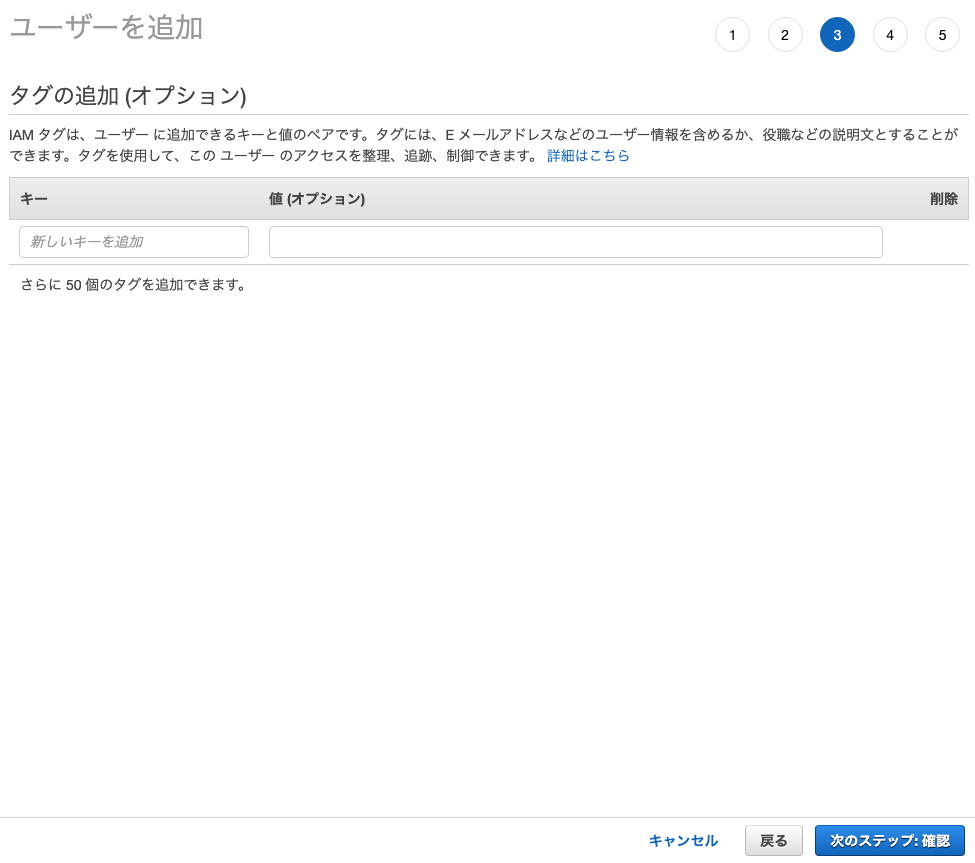Image resolution: width=975 pixels, height=863 pixels.
Task: Click the highlighted step 3 circle
Action: (837, 34)
